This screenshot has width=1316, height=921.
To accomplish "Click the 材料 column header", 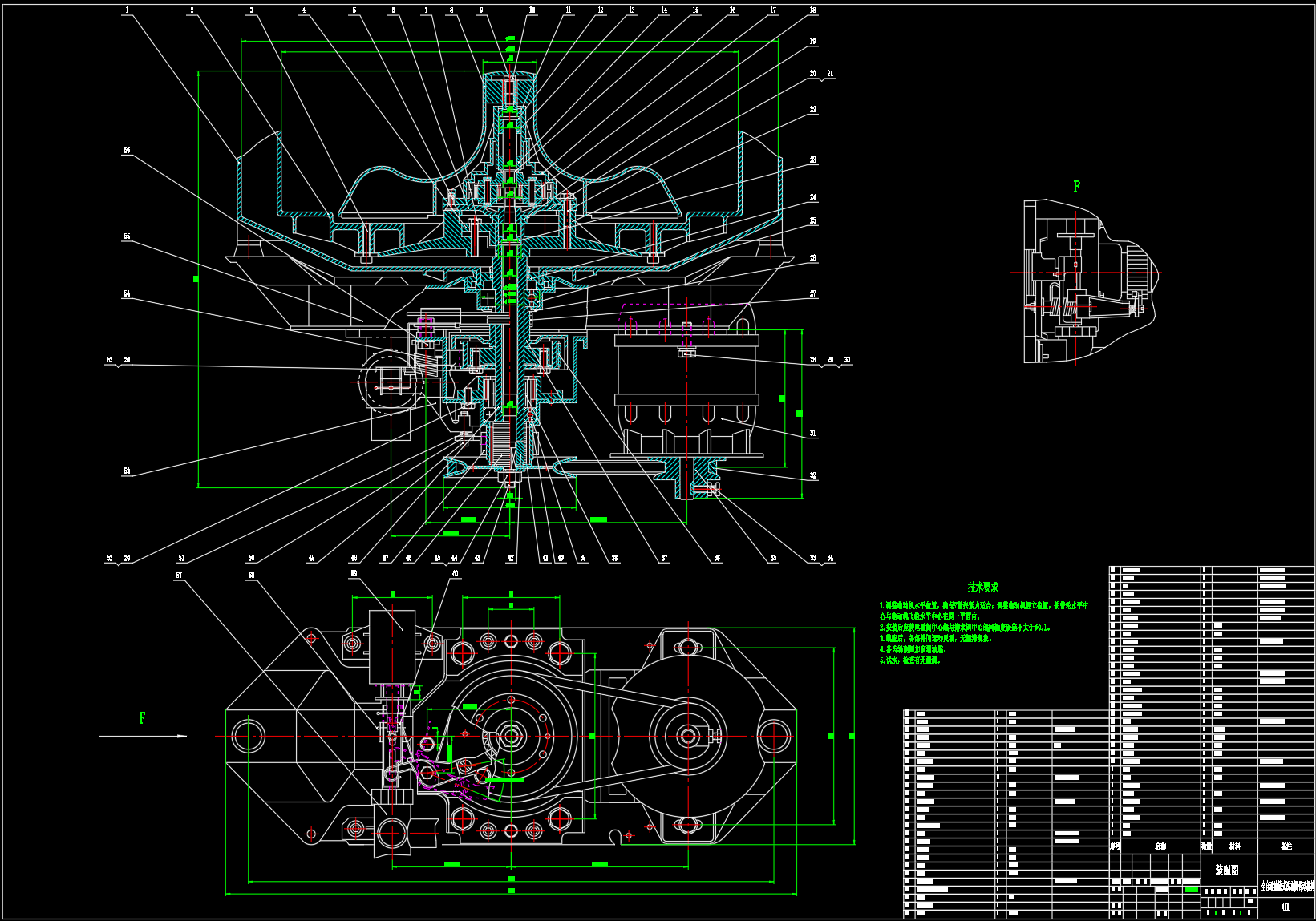I will click(x=1234, y=846).
